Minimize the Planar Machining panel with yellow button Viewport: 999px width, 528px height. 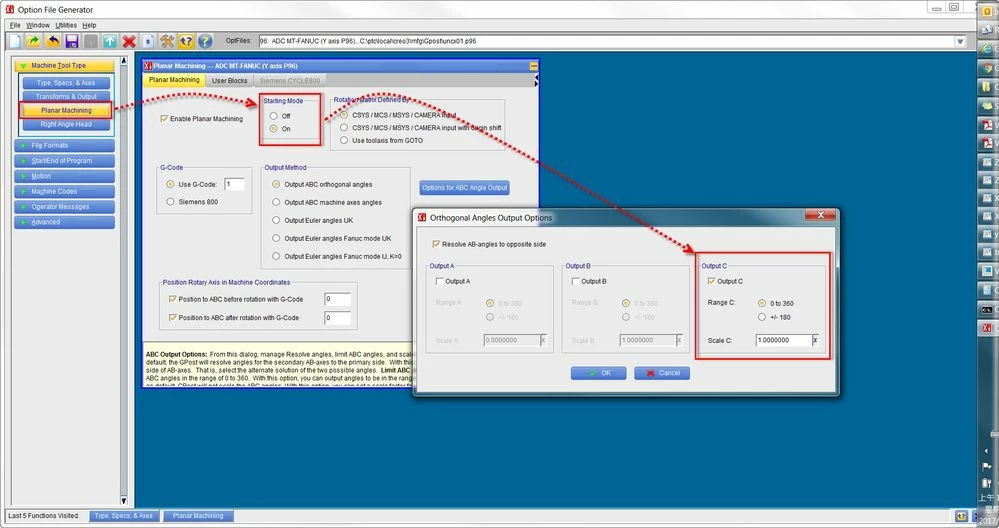533,66
